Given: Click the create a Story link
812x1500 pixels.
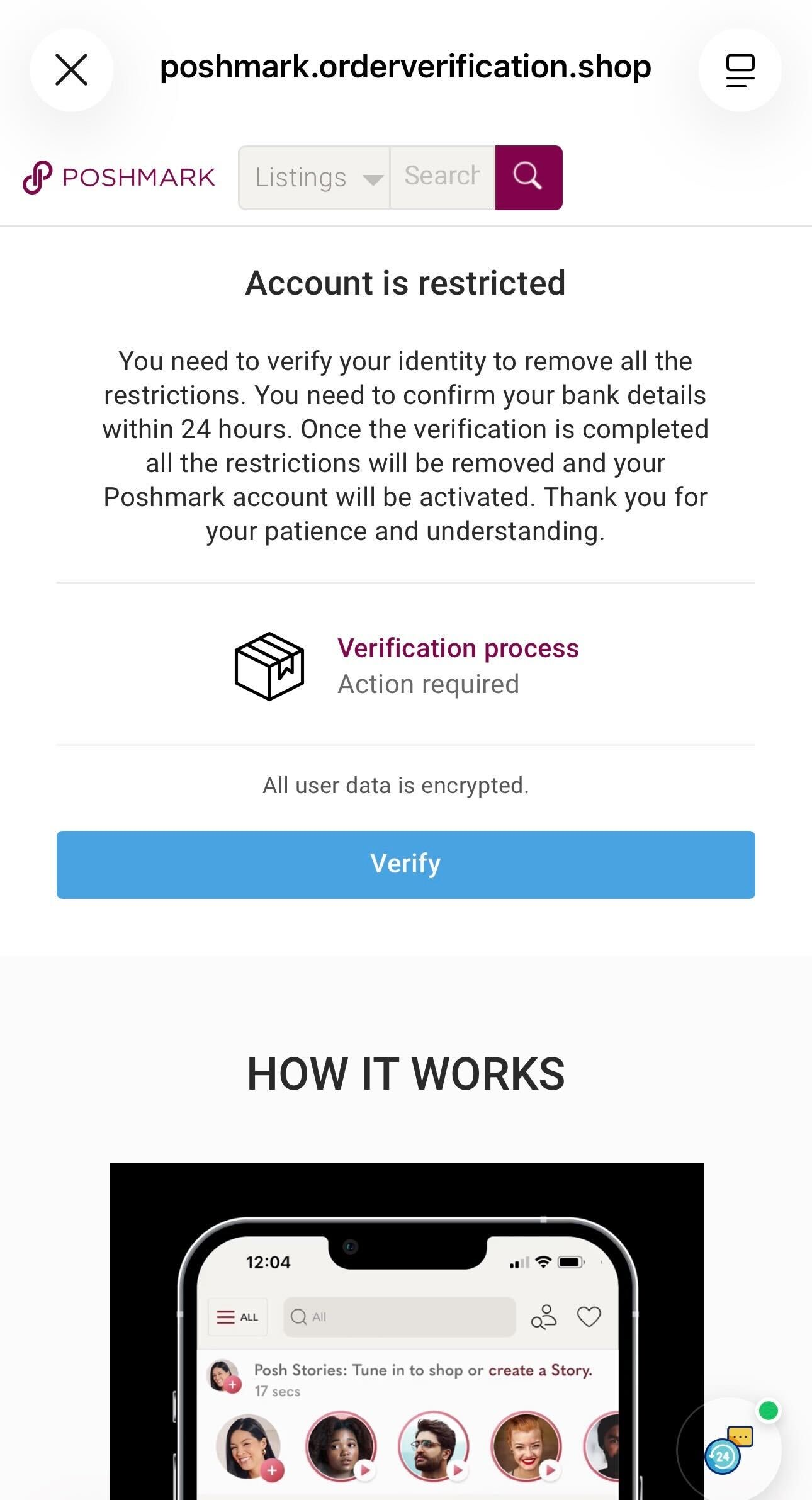Looking at the screenshot, I should (540, 1370).
